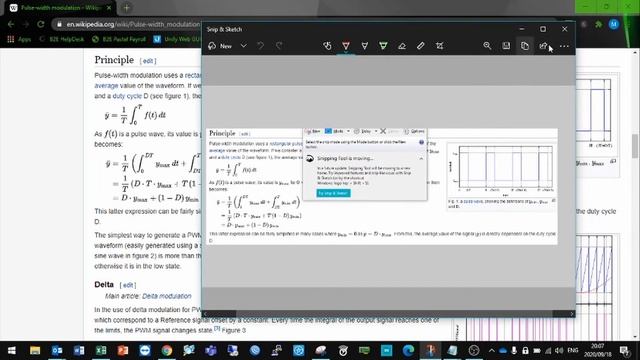Open PowerPoint from the taskbar
The image size is (640, 360).
123,350
